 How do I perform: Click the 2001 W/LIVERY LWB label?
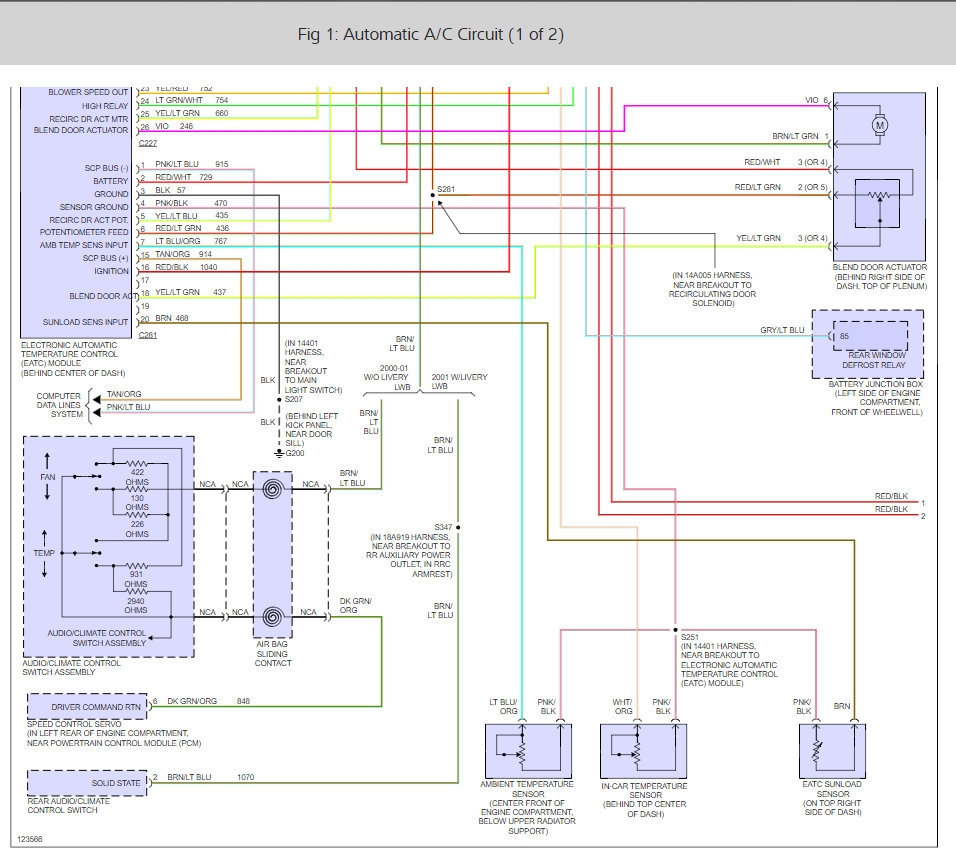(x=459, y=382)
